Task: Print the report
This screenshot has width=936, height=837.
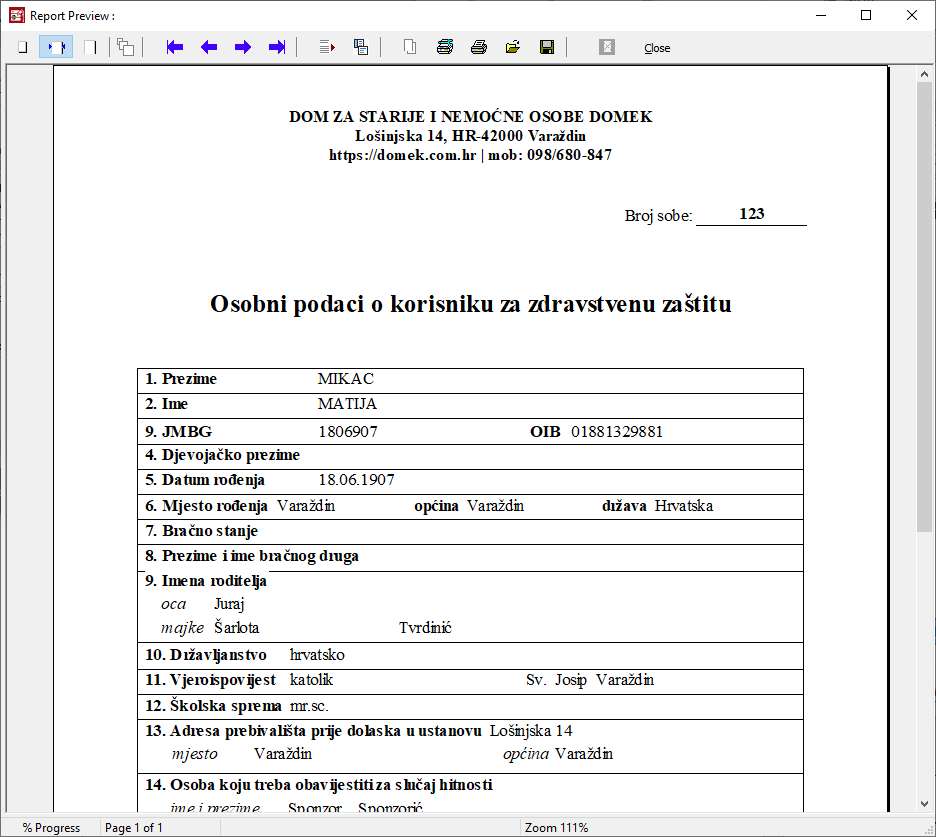Action: pyautogui.click(x=479, y=47)
